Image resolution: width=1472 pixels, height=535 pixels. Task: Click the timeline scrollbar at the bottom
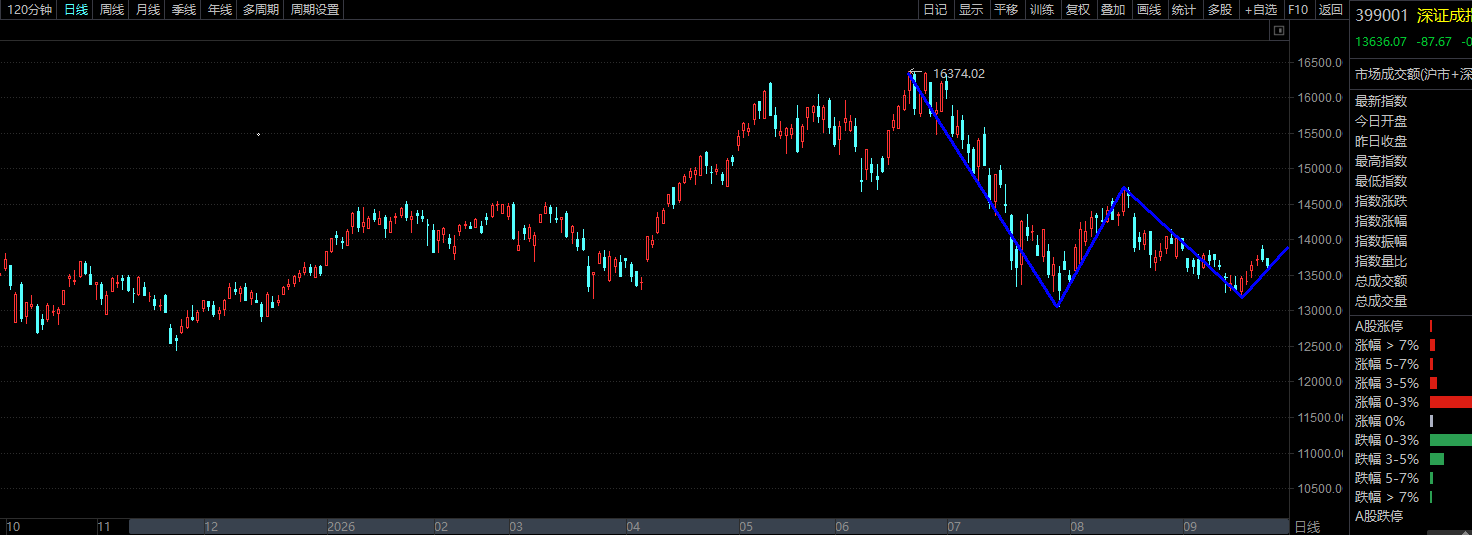click(708, 526)
